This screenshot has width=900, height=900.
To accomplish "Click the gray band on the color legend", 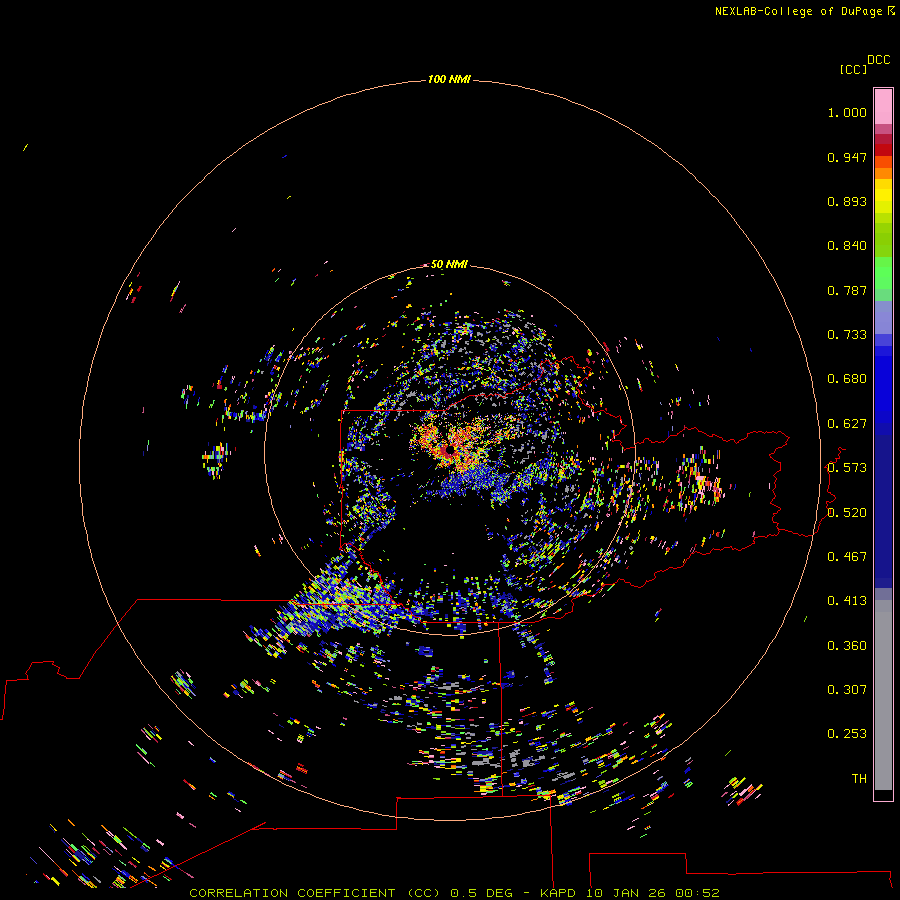I will coord(883,695).
